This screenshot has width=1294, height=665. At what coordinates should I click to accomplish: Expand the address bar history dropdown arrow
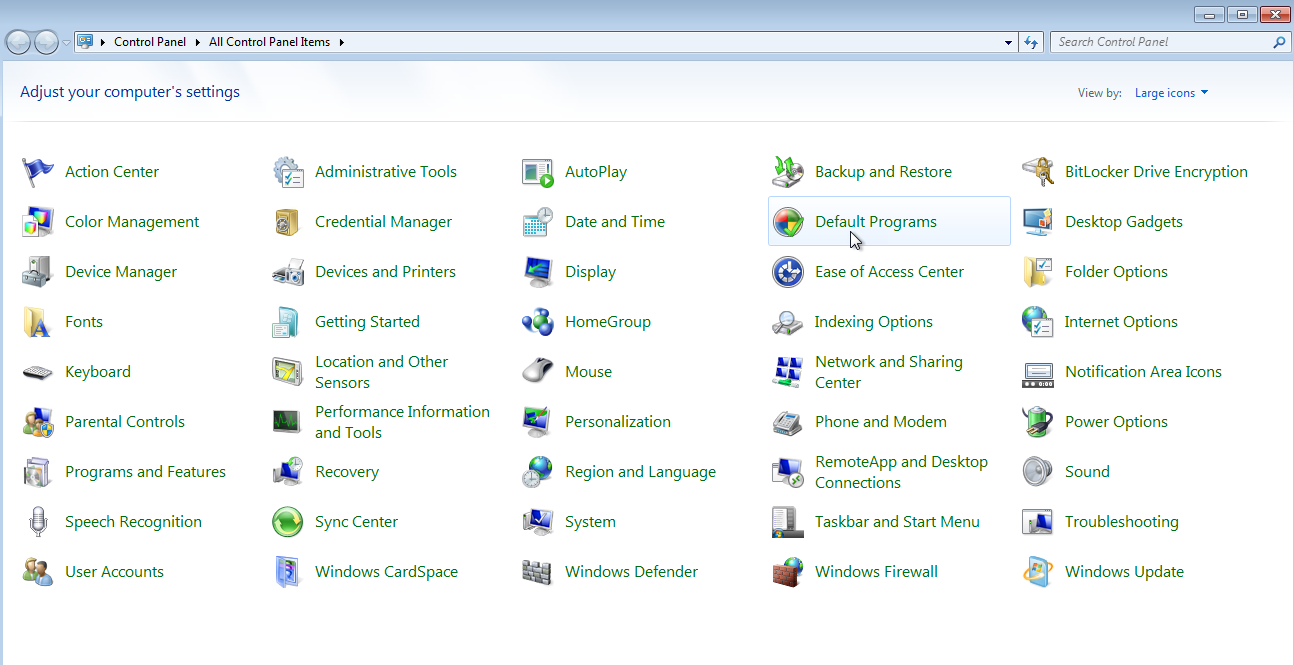pos(1008,42)
